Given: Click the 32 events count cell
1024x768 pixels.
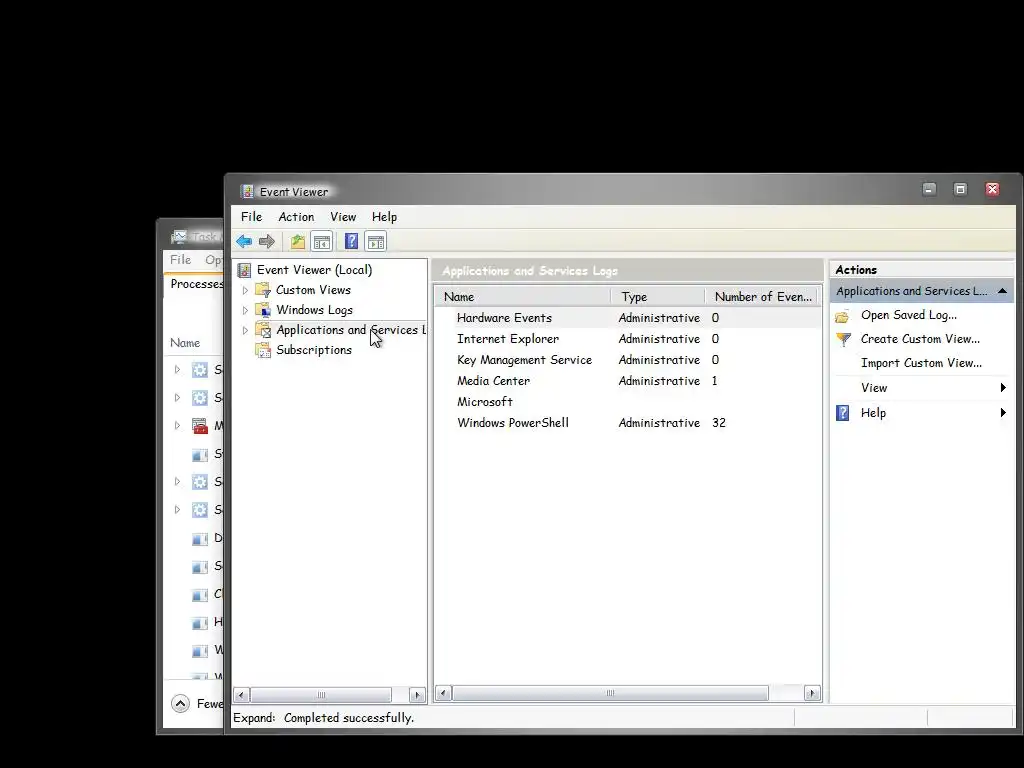Looking at the screenshot, I should [719, 423].
